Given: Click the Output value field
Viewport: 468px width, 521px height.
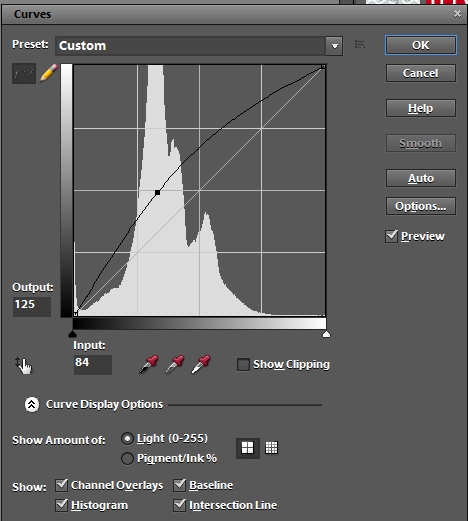Looking at the screenshot, I should coord(32,306).
